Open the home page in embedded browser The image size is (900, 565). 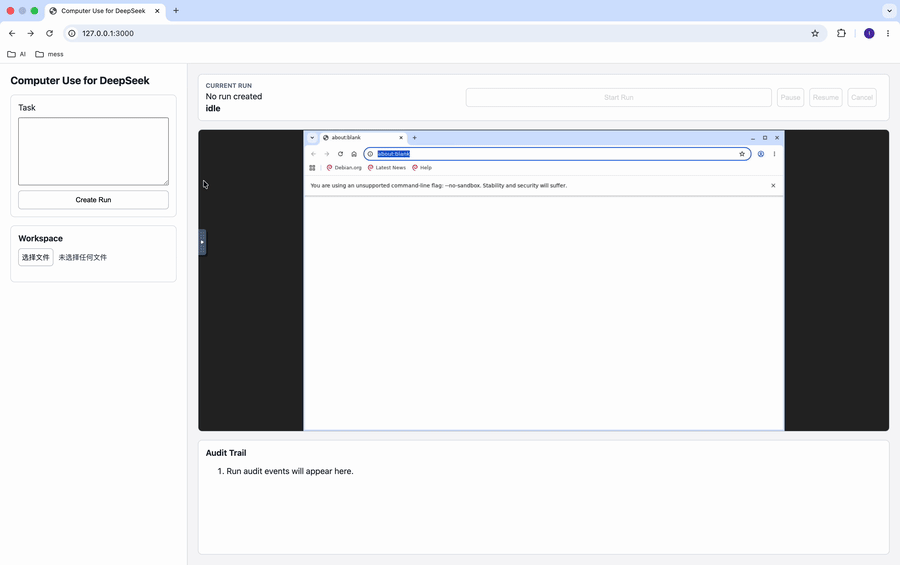pyautogui.click(x=354, y=154)
